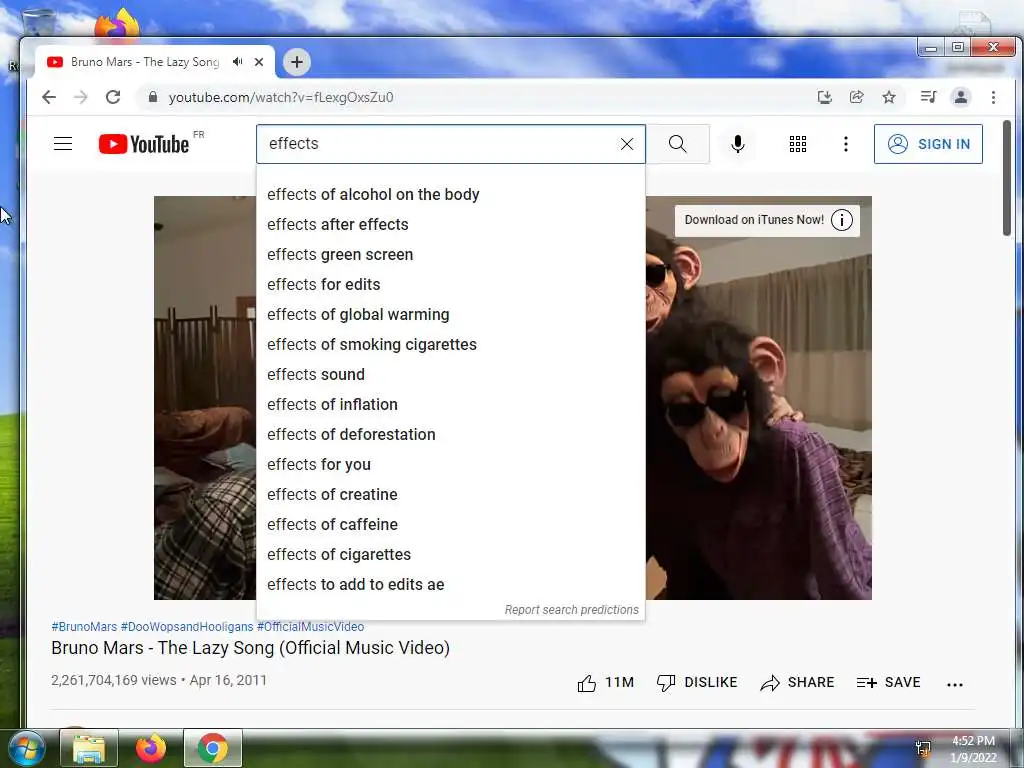Viewport: 1024px width, 768px height.
Task: Open the Windows Start orb
Action: coord(26,748)
